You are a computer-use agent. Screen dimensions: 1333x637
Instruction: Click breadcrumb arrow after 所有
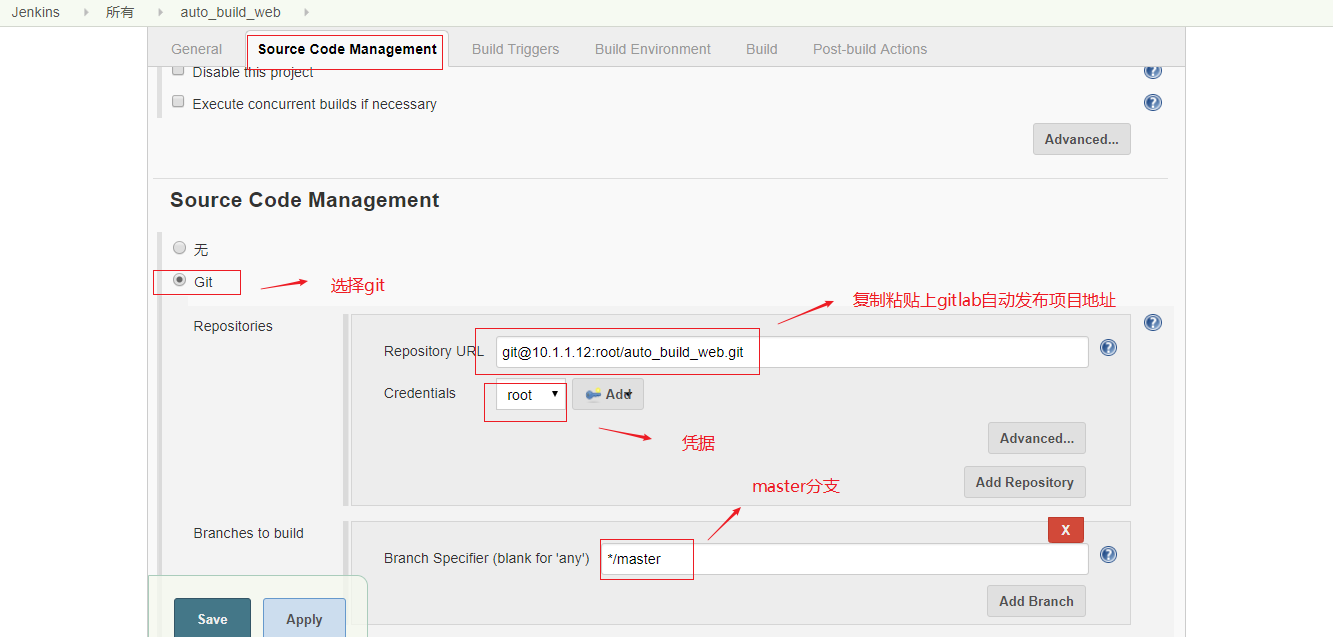[x=160, y=12]
